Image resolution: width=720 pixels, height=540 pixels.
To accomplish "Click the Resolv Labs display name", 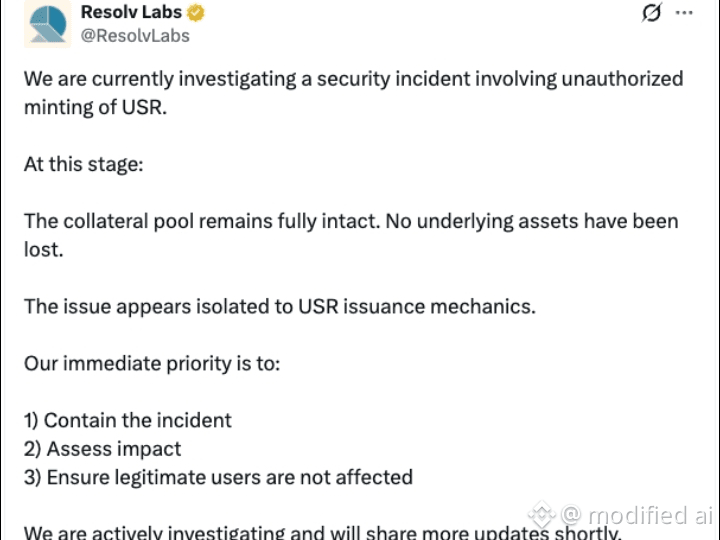I will pos(131,12).
